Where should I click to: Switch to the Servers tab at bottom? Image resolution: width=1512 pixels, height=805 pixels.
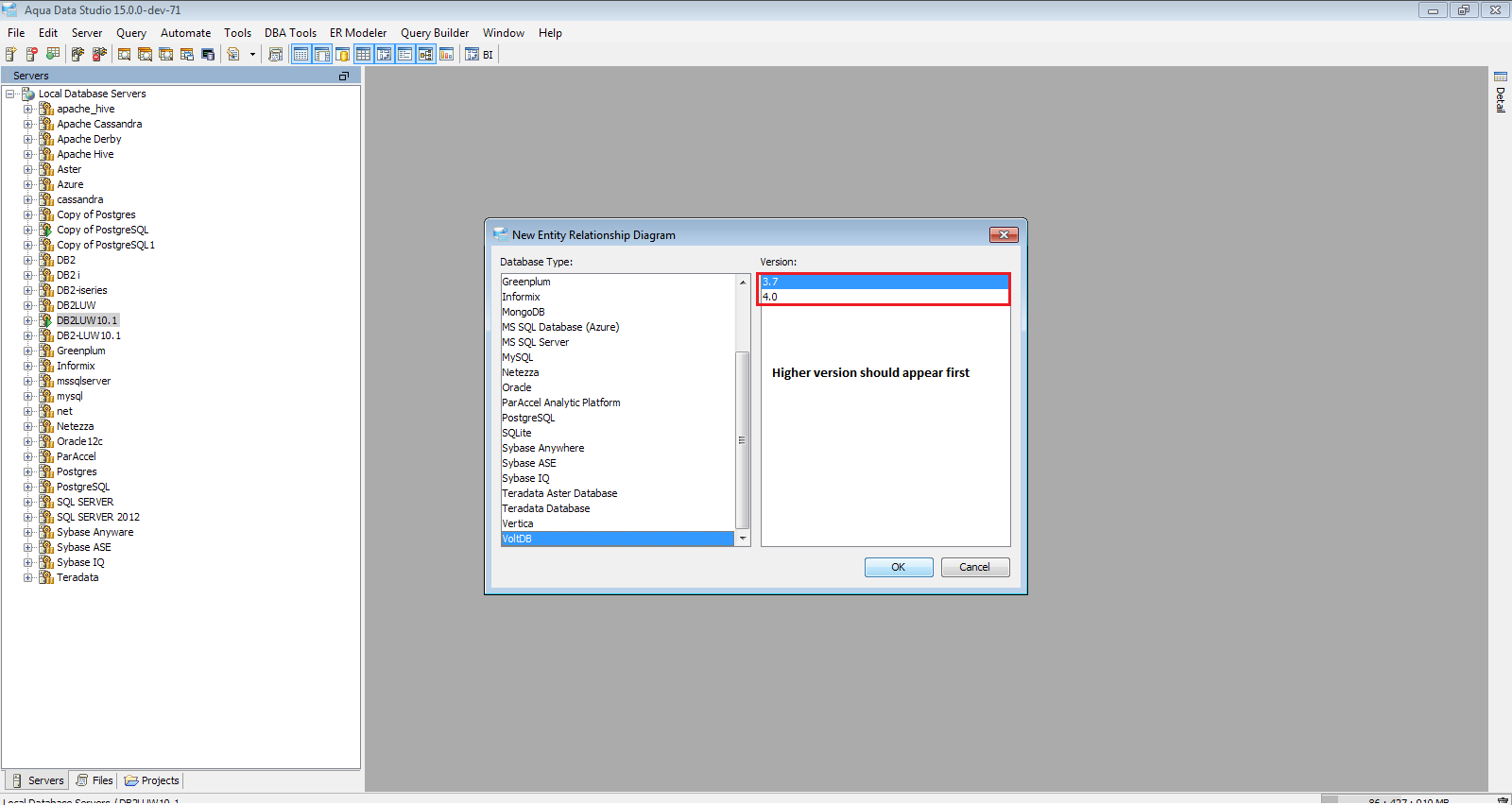38,780
